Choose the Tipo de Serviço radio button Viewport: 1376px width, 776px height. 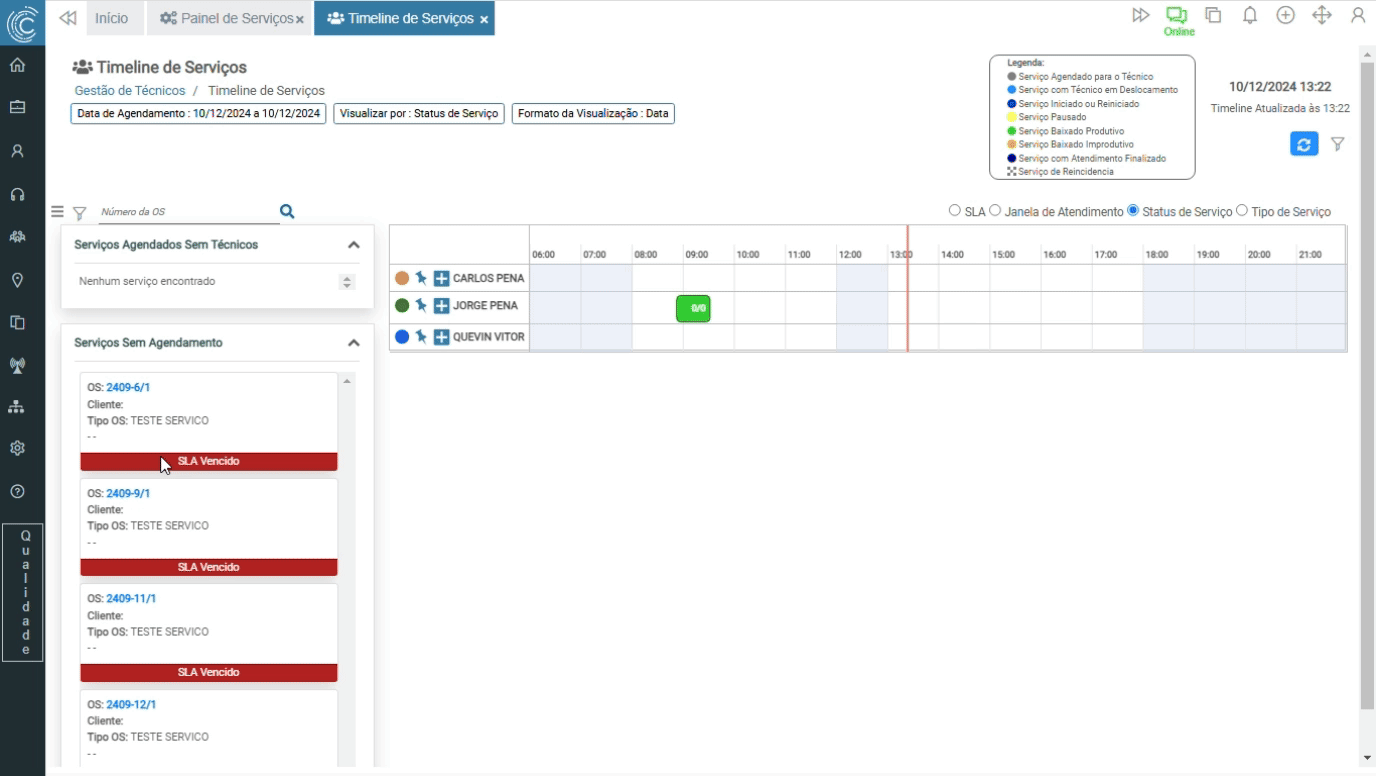pos(1242,211)
